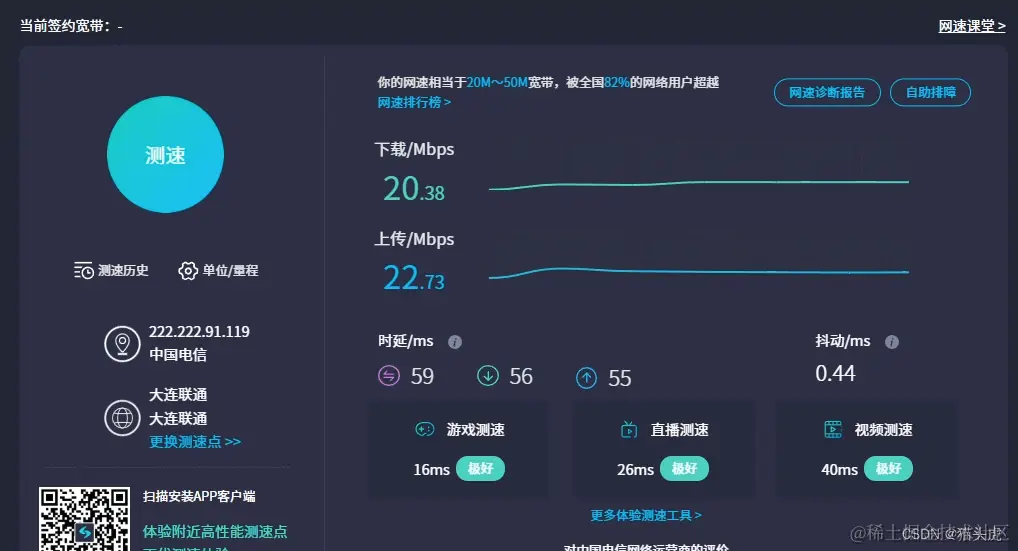Click the download speed line chart
1018x551 pixels.
pos(699,185)
